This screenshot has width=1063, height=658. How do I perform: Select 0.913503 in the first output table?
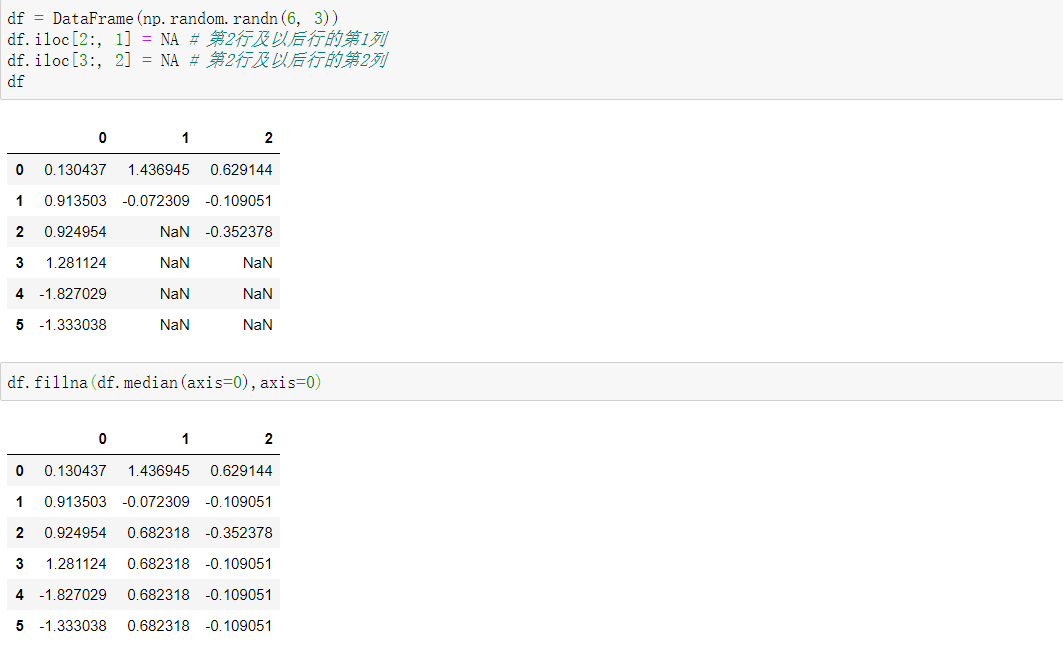(75, 201)
